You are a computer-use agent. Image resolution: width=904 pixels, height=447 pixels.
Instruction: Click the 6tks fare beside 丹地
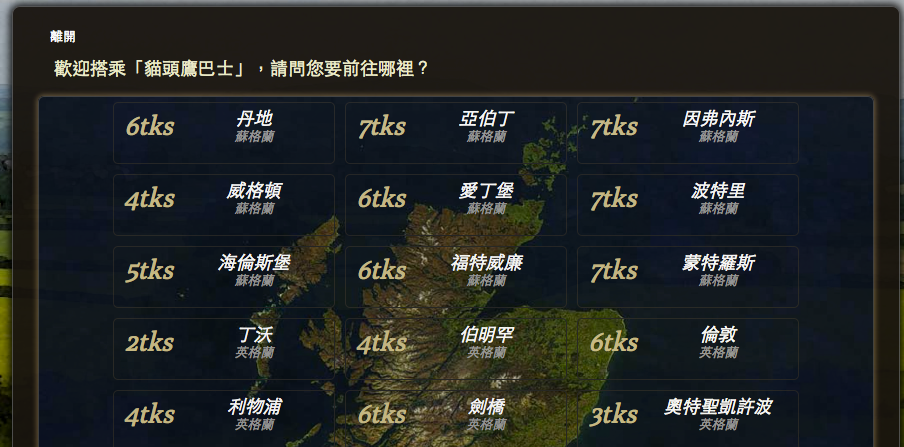point(150,127)
